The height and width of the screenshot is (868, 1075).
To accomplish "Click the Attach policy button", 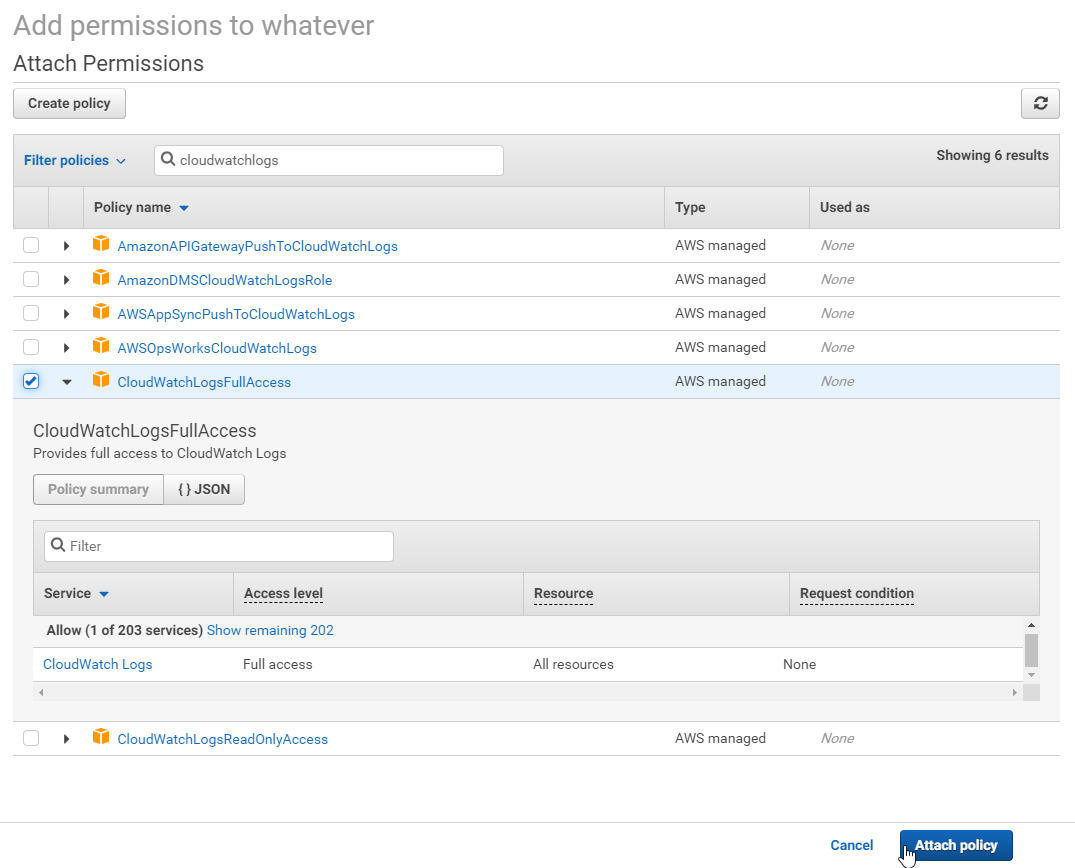I will pos(956,845).
